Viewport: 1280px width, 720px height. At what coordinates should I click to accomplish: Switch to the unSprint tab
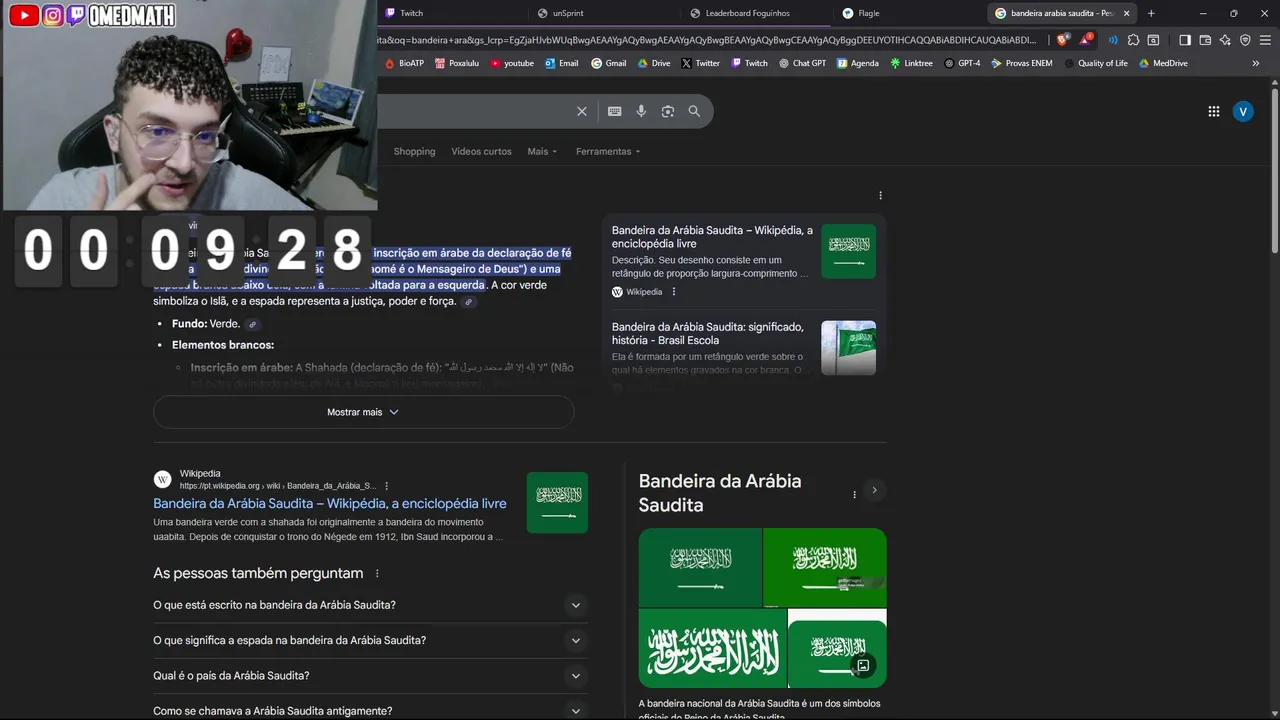(603, 13)
